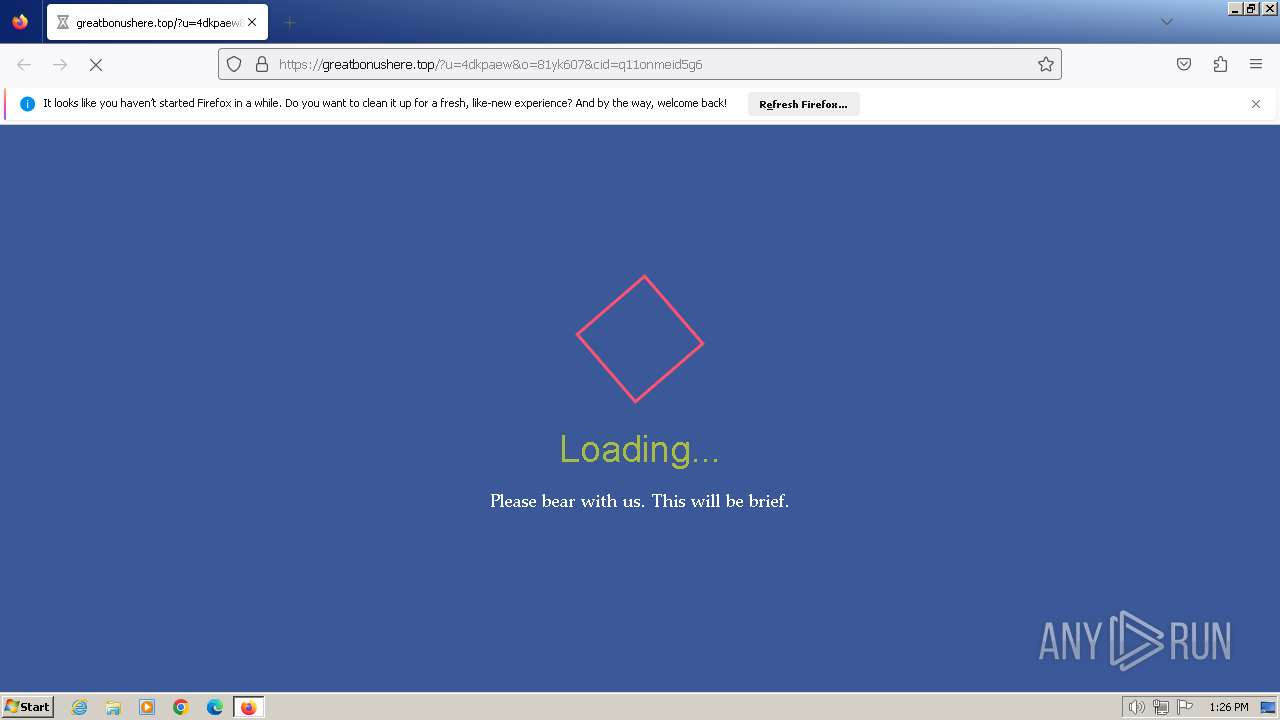
Task: Open Save to Pocket button
Action: [x=1184, y=64]
